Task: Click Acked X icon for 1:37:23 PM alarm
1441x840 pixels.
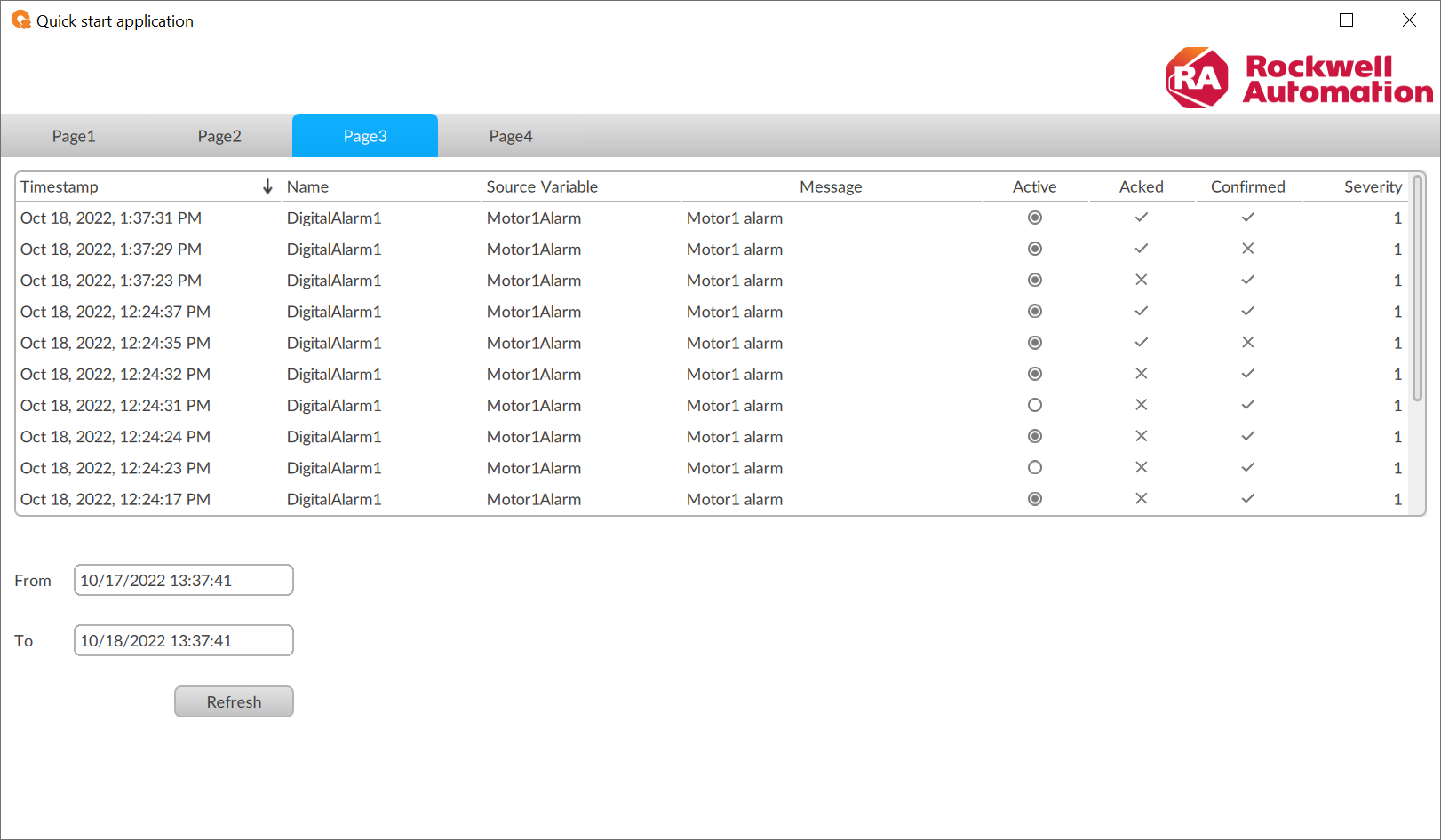Action: coord(1141,280)
